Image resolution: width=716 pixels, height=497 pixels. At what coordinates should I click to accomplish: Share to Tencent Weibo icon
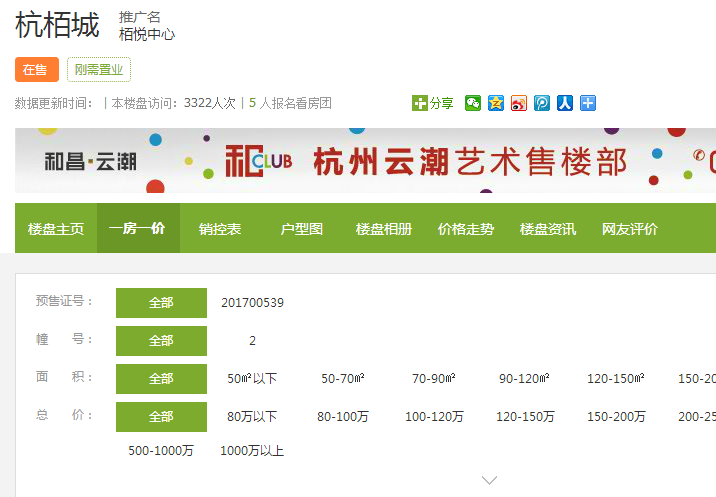tap(542, 103)
